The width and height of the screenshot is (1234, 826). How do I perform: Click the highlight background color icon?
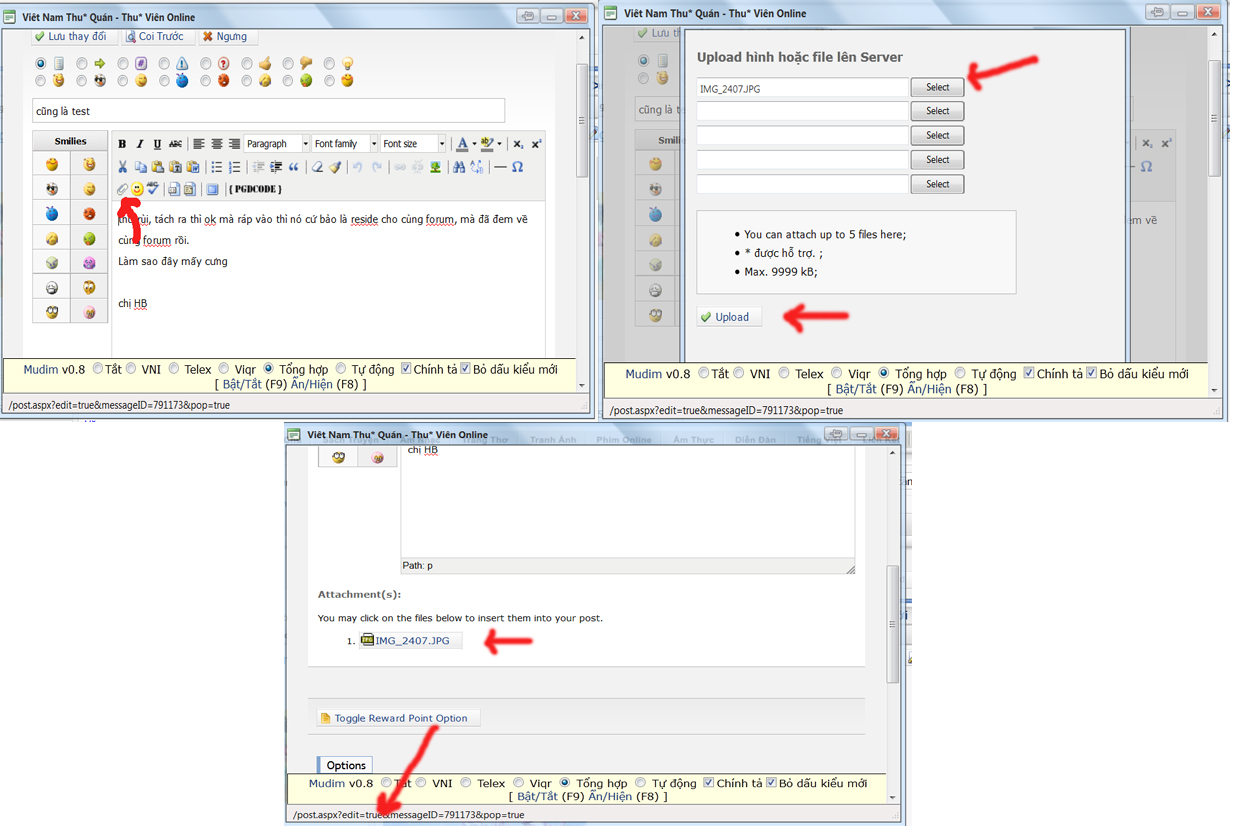487,144
